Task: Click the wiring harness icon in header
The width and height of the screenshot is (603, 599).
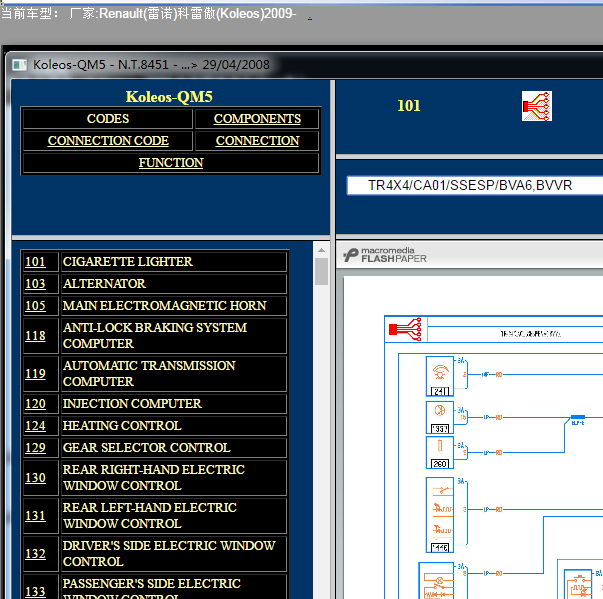Action: pos(537,106)
